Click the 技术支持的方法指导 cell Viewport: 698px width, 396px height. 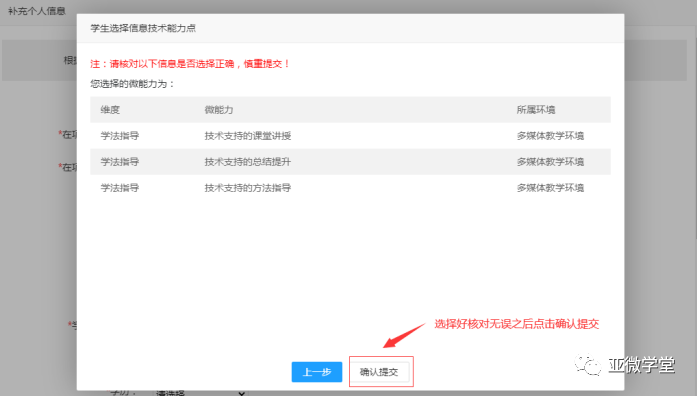248,188
